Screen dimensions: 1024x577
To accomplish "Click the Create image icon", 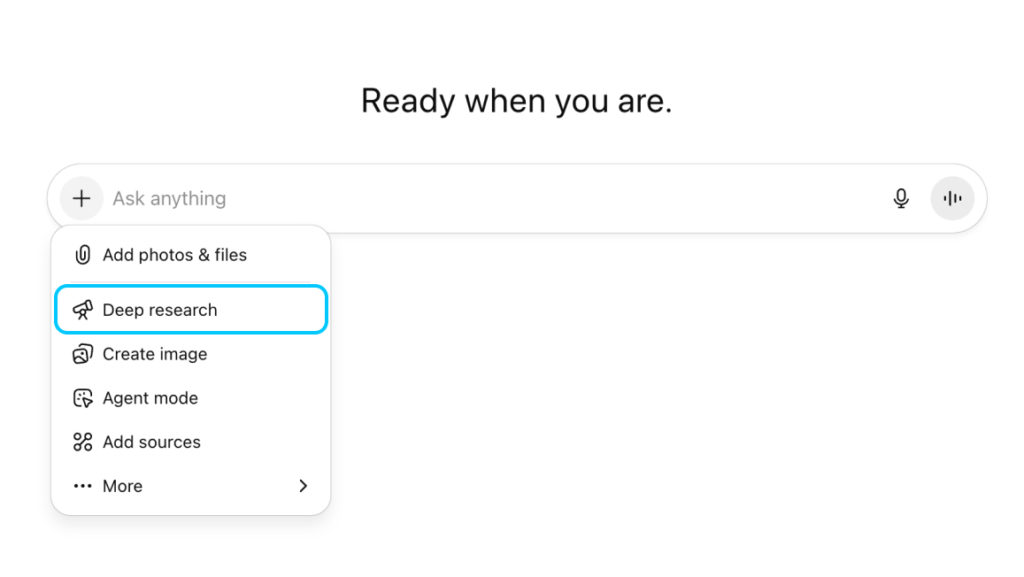I will (84, 354).
